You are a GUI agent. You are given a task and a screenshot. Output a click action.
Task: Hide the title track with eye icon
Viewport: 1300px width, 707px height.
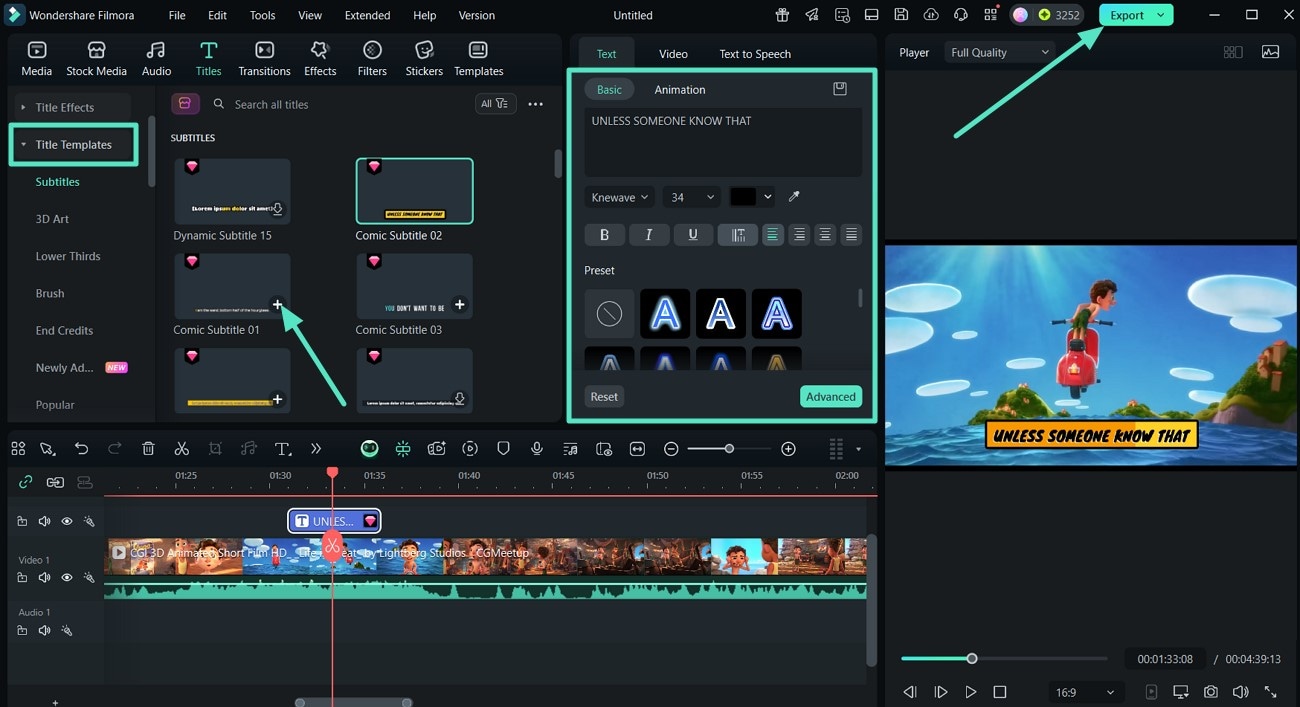pos(67,521)
